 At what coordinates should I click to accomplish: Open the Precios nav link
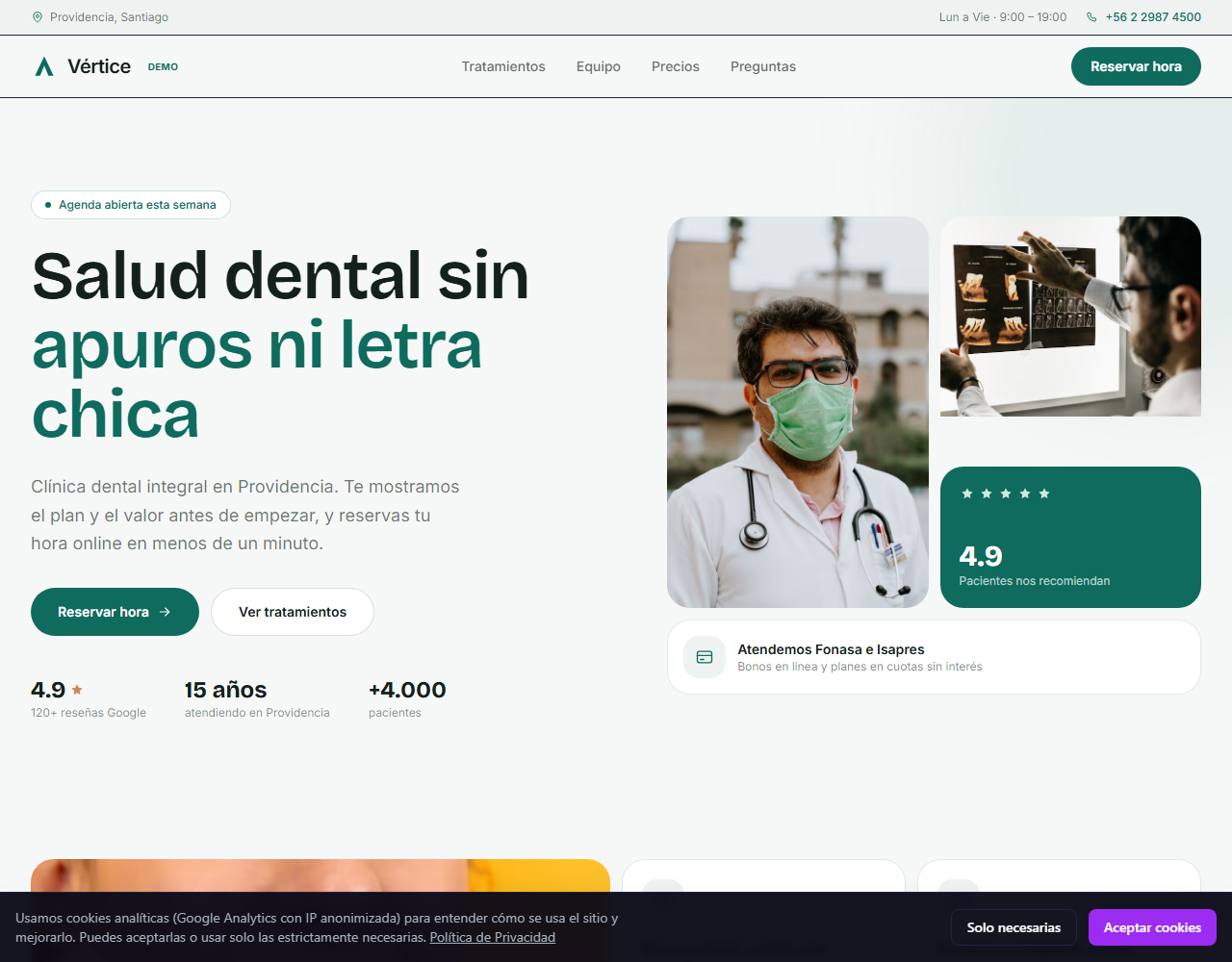tap(676, 66)
